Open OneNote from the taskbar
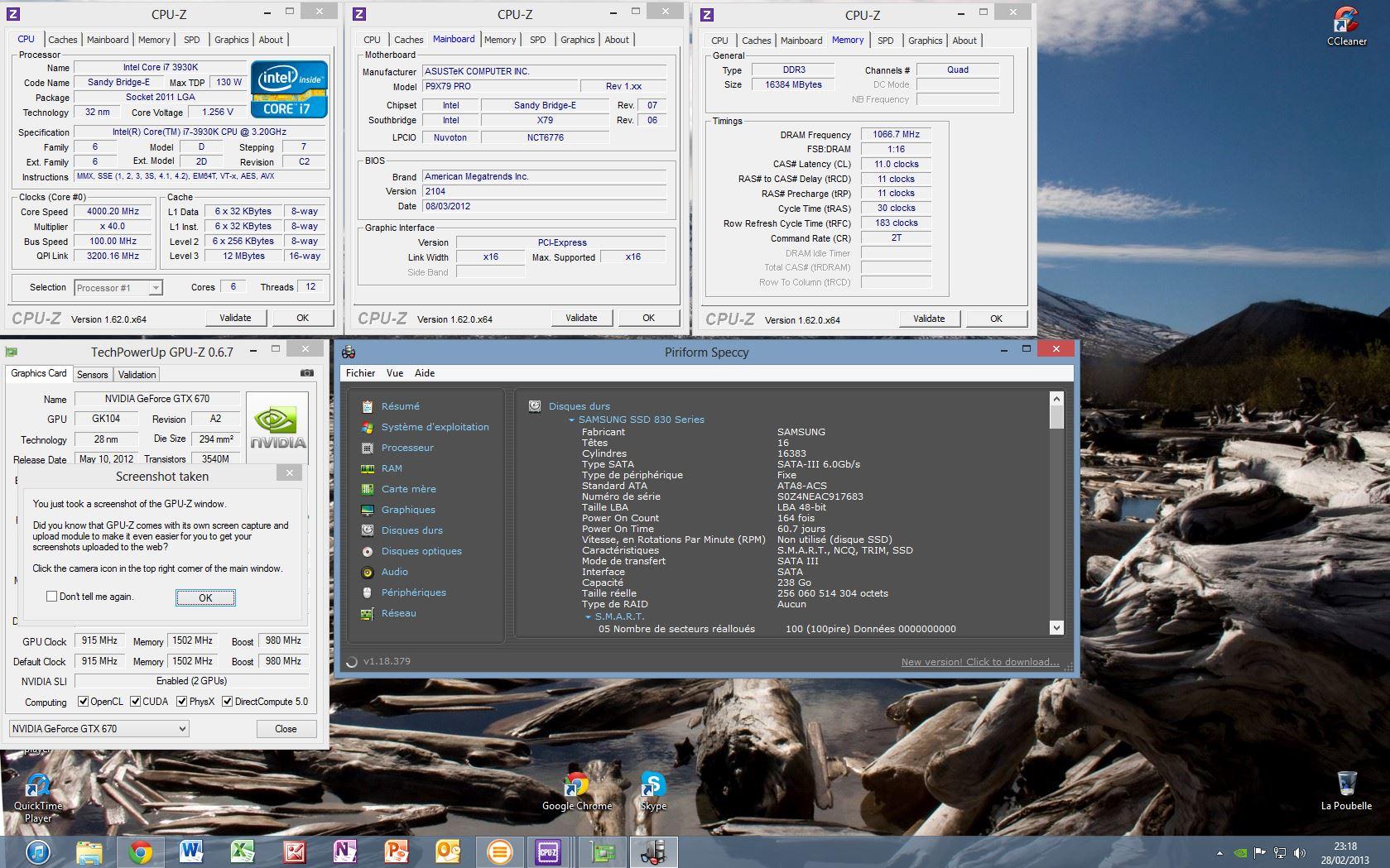Image resolution: width=1390 pixels, height=868 pixels. click(x=344, y=852)
